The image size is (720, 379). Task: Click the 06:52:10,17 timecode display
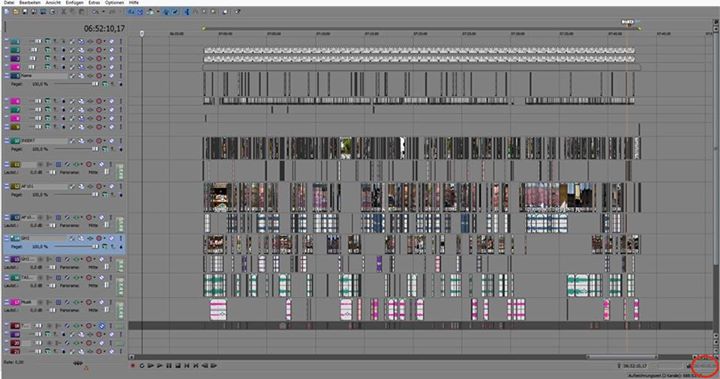[104, 28]
